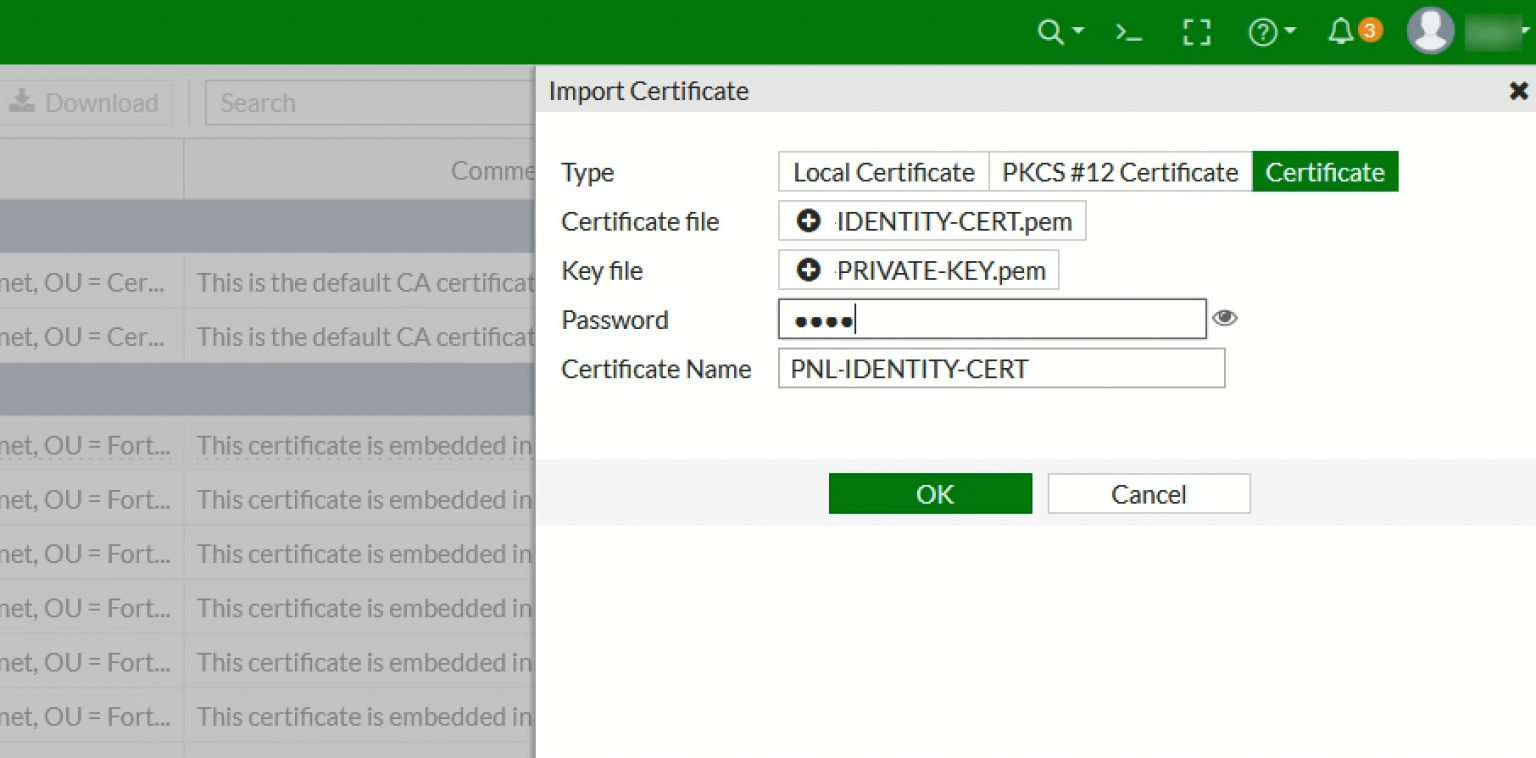1536x758 pixels.
Task: Reveal the password with the eye toggle
Action: (x=1224, y=317)
